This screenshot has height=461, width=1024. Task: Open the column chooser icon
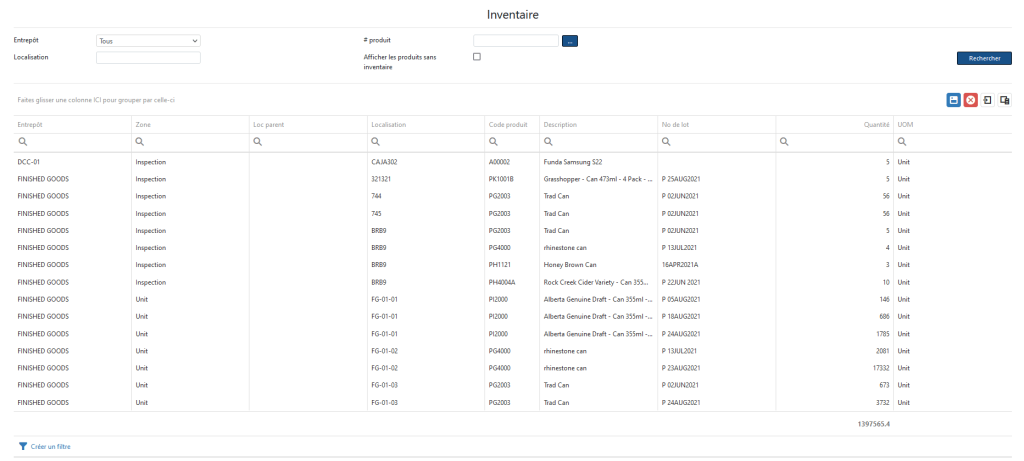coord(1004,100)
